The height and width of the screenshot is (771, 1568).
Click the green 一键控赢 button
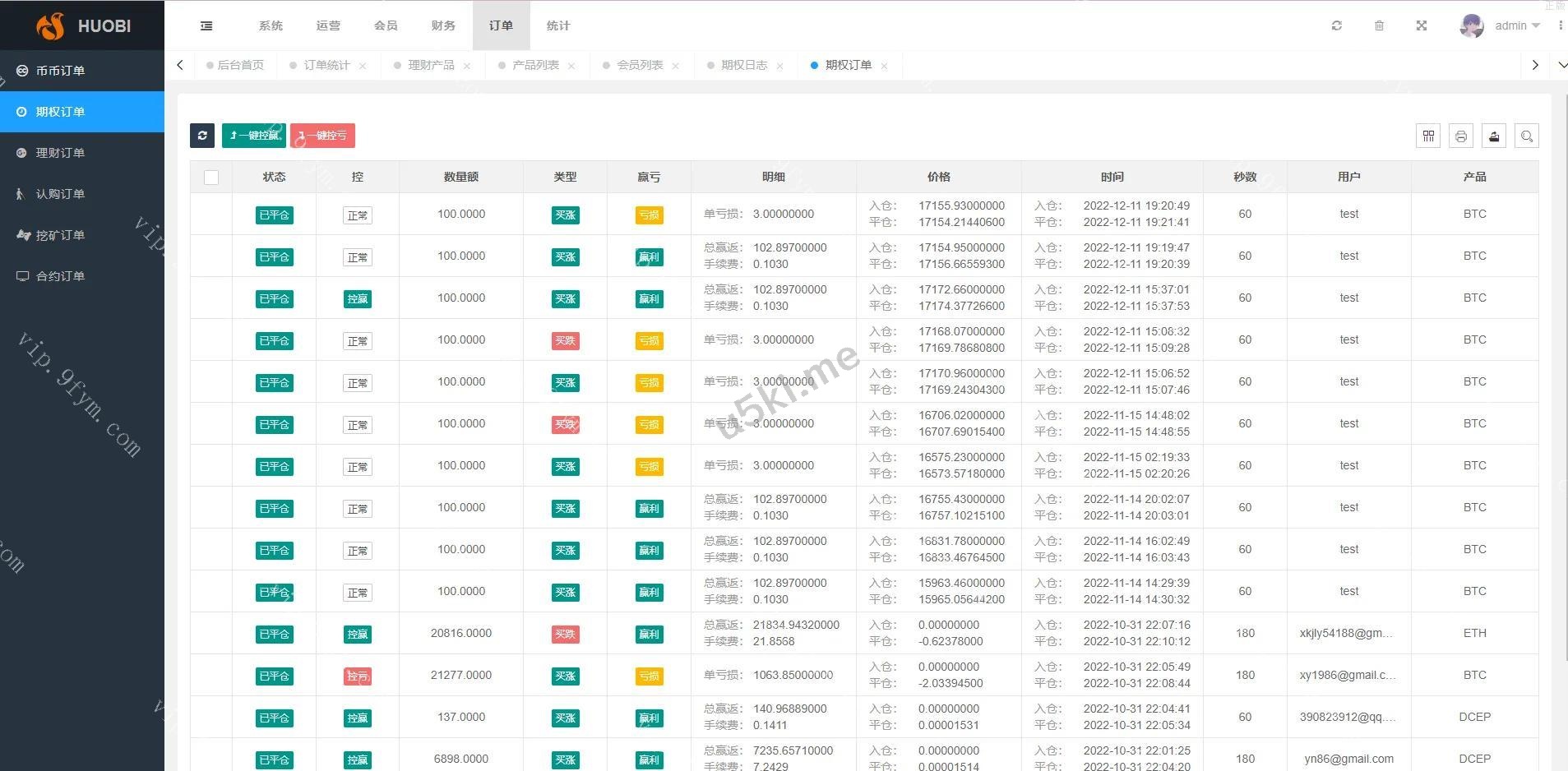pos(254,136)
